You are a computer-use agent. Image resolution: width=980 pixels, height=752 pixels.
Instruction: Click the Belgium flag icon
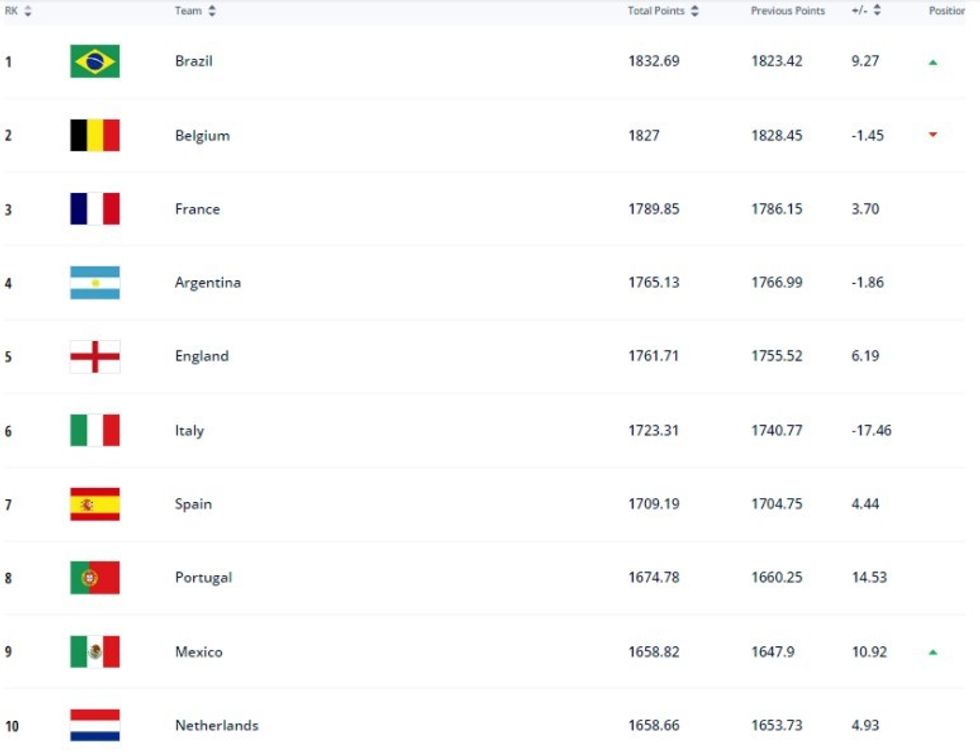95,135
